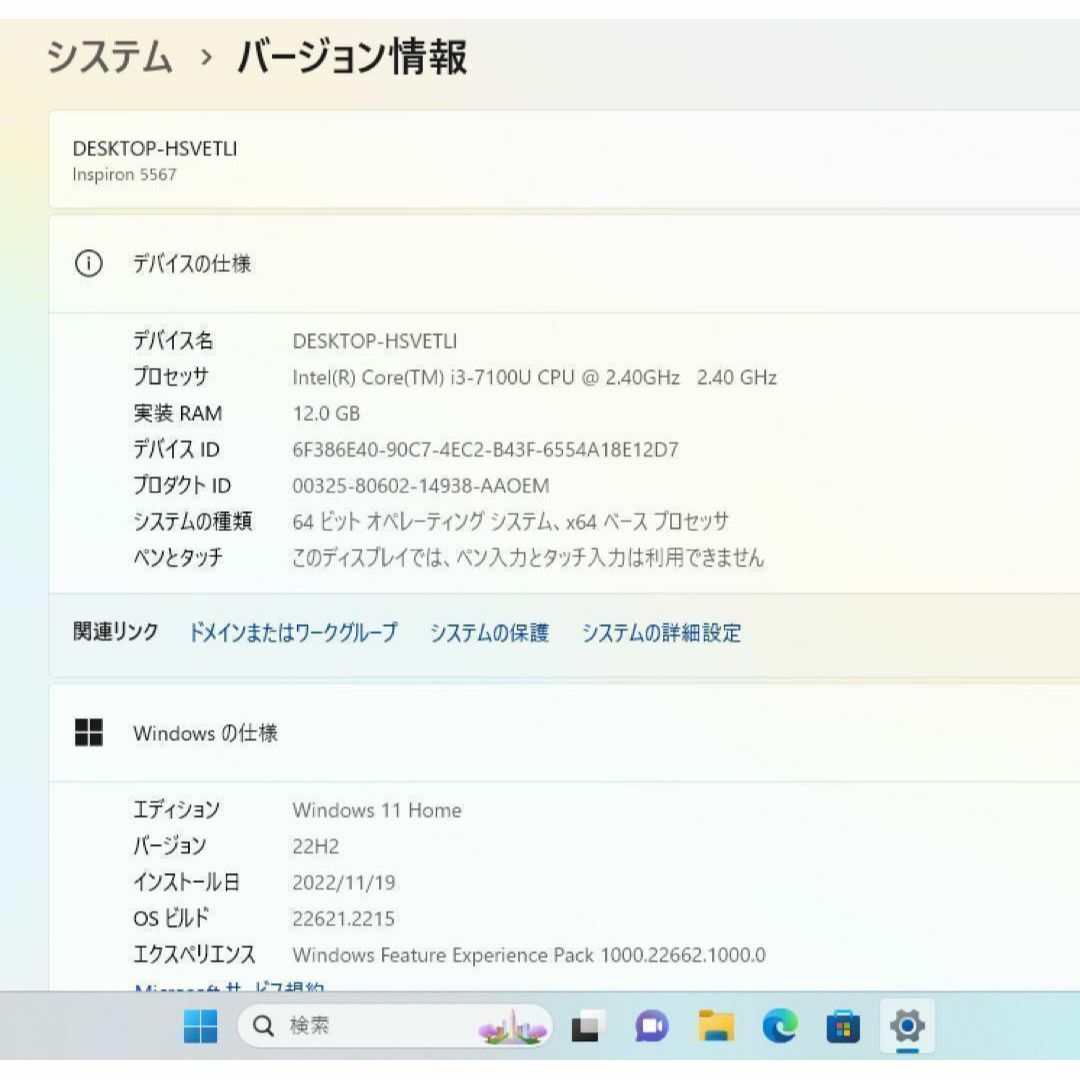Click device name value DESKTOP-HSVETLI in specs
The image size is (1080, 1080).
(375, 341)
